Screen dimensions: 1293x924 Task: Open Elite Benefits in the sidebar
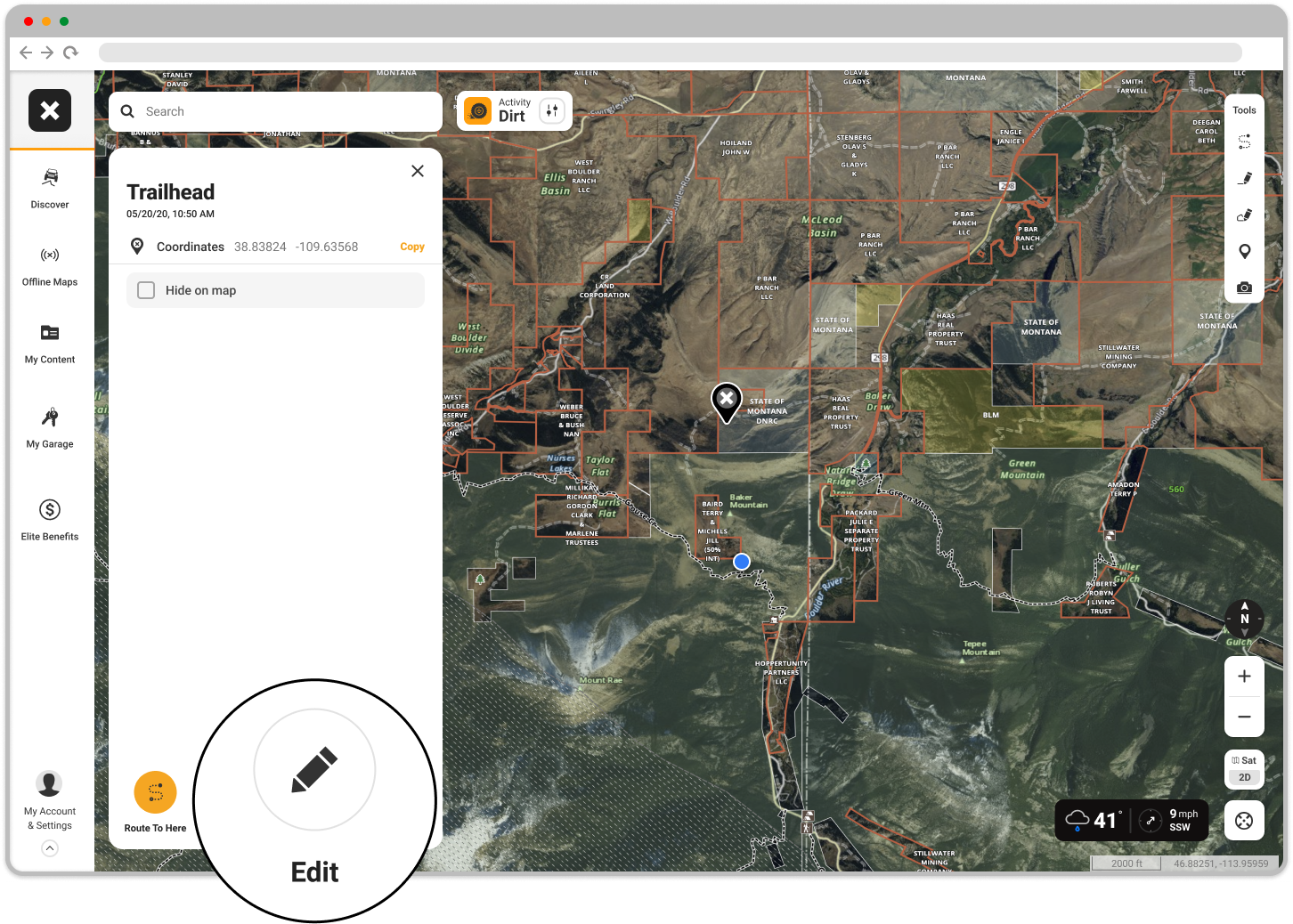pyautogui.click(x=50, y=521)
